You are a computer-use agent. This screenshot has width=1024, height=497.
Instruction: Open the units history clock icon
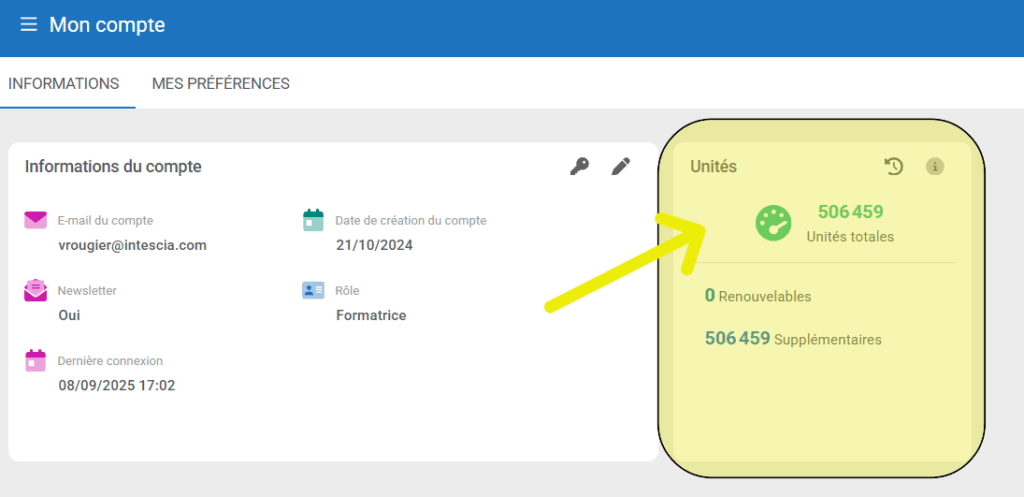pos(893,167)
